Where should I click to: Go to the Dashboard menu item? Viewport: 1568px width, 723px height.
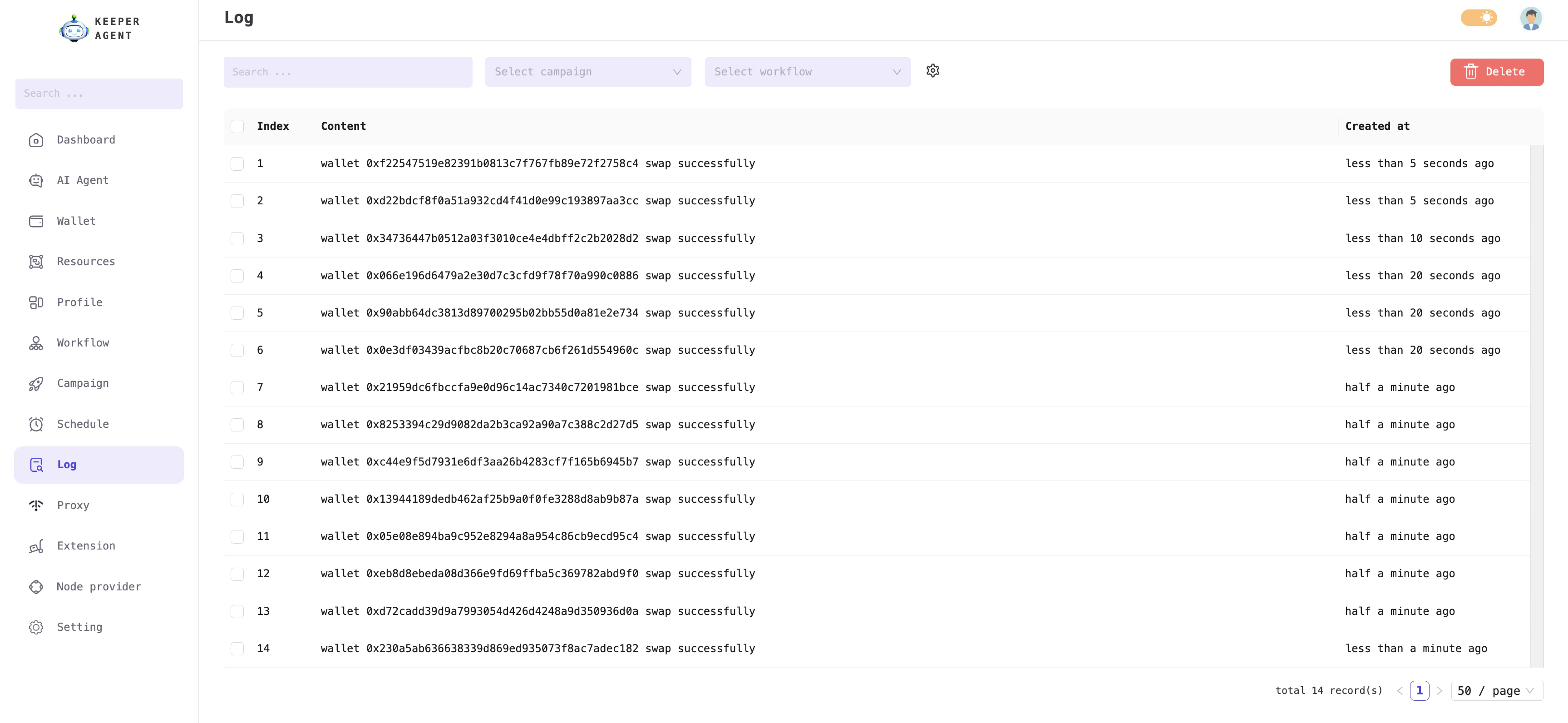click(99, 140)
